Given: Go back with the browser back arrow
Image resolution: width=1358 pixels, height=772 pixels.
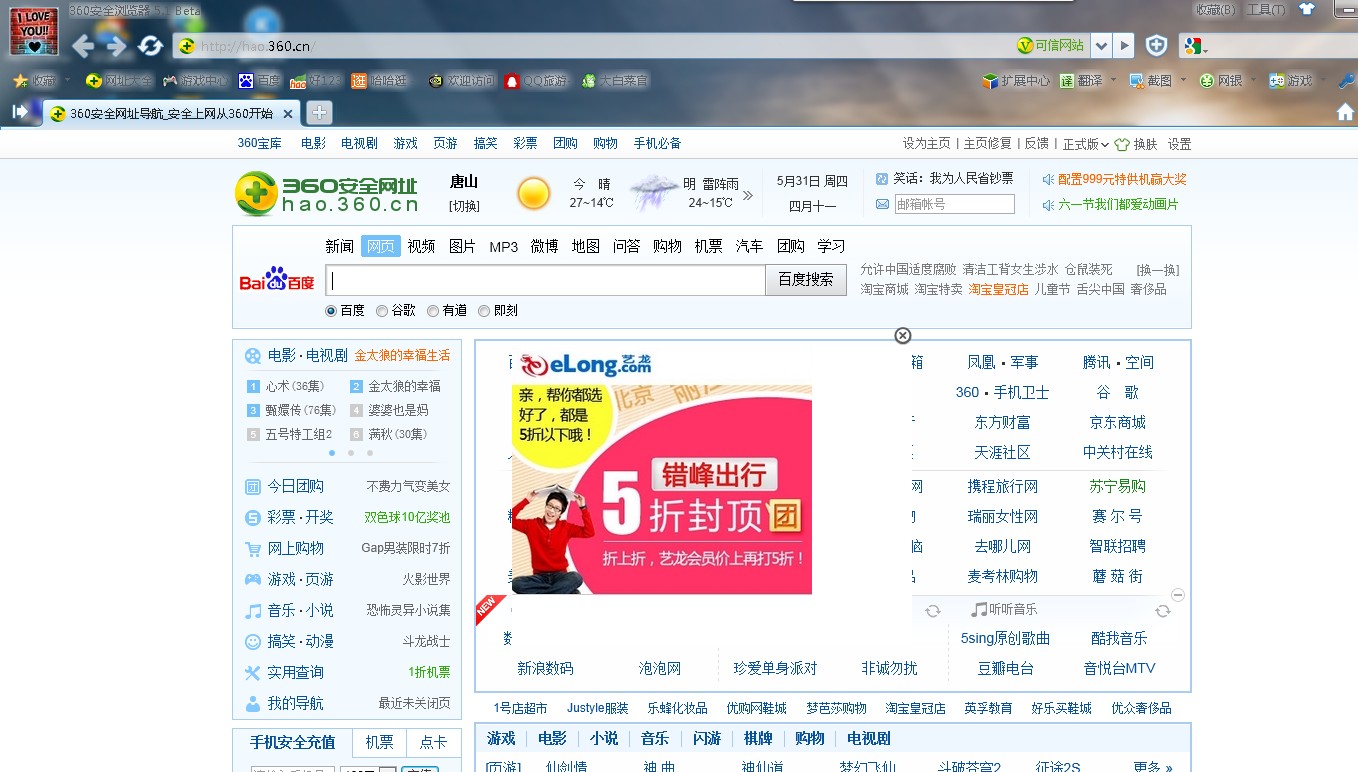Looking at the screenshot, I should pyautogui.click(x=82, y=46).
